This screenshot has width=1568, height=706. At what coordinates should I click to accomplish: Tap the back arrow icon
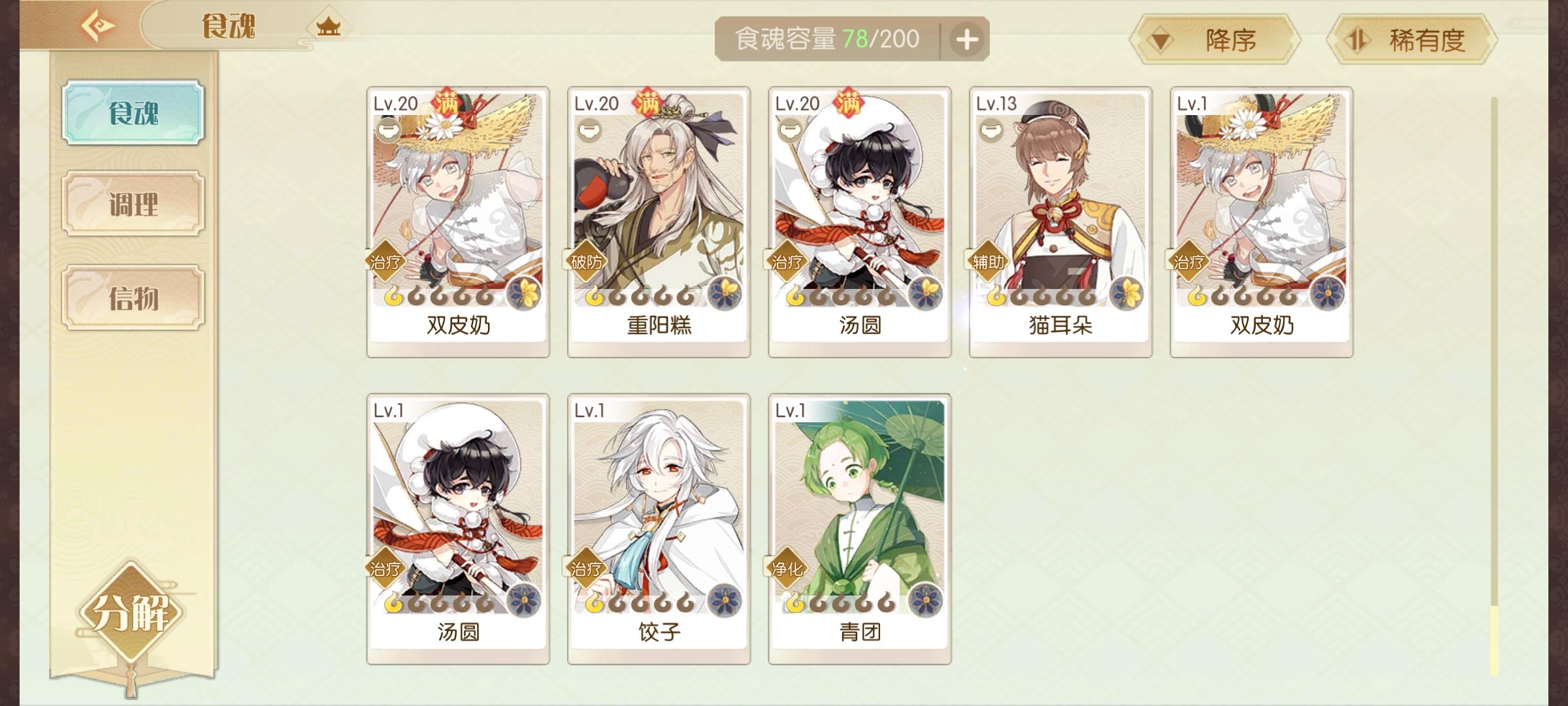[x=97, y=26]
